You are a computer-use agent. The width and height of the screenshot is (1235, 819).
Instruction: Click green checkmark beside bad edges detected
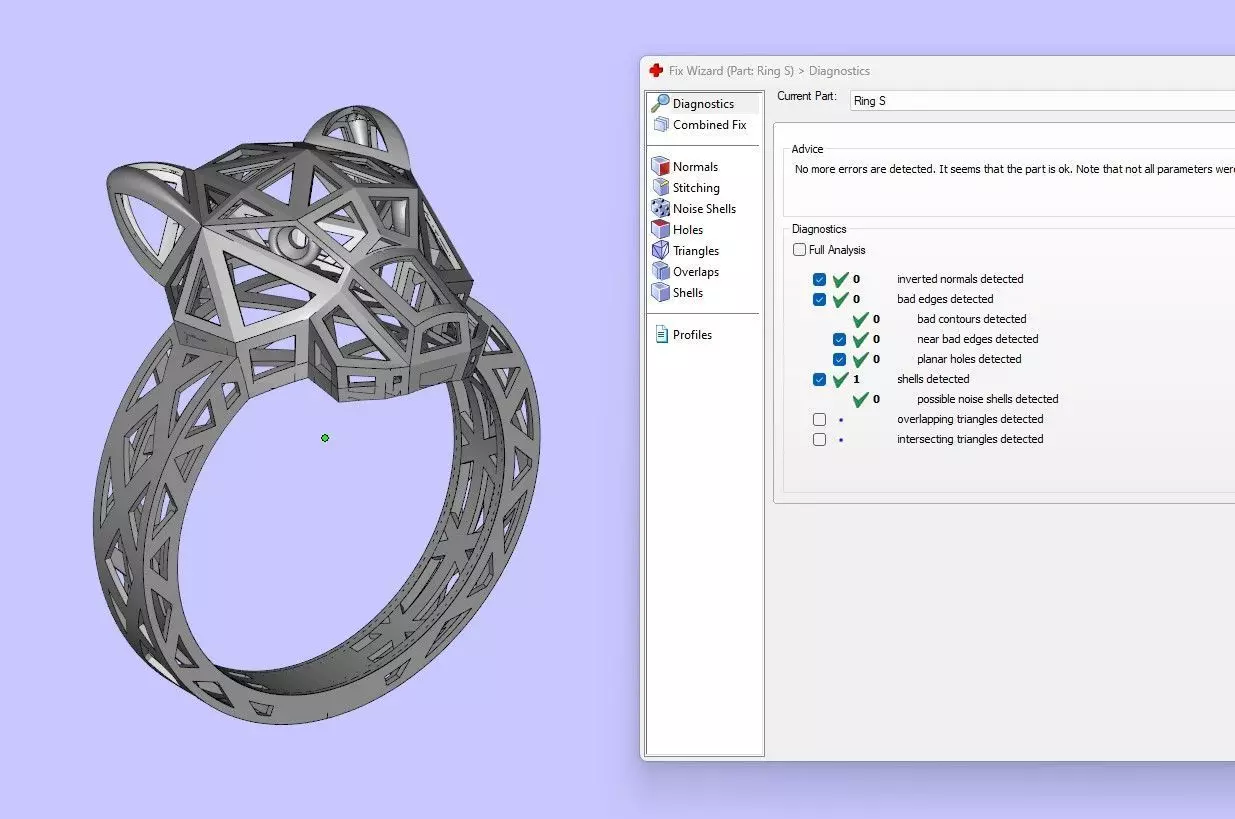tap(840, 299)
